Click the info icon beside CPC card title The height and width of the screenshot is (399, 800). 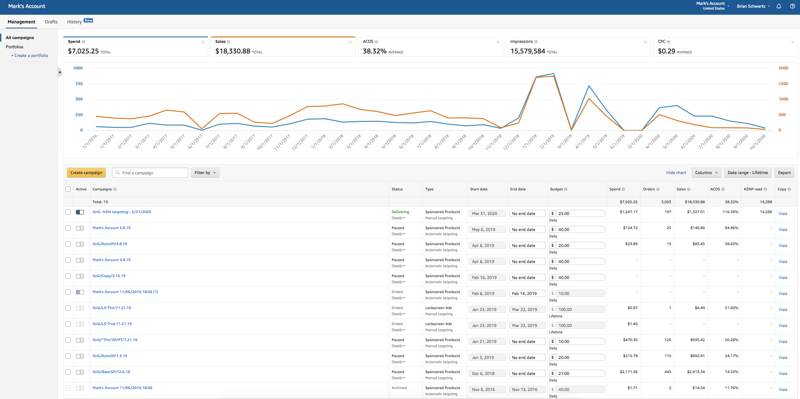tap(668, 41)
